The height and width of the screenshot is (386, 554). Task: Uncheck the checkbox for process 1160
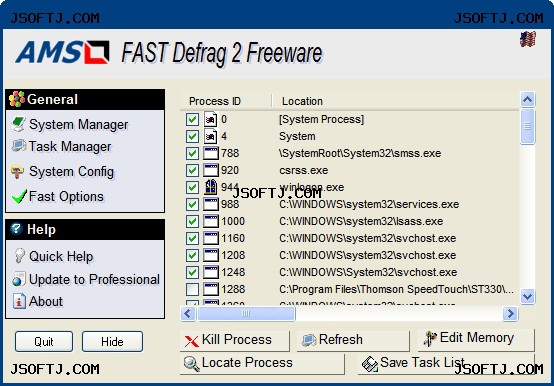click(x=192, y=238)
